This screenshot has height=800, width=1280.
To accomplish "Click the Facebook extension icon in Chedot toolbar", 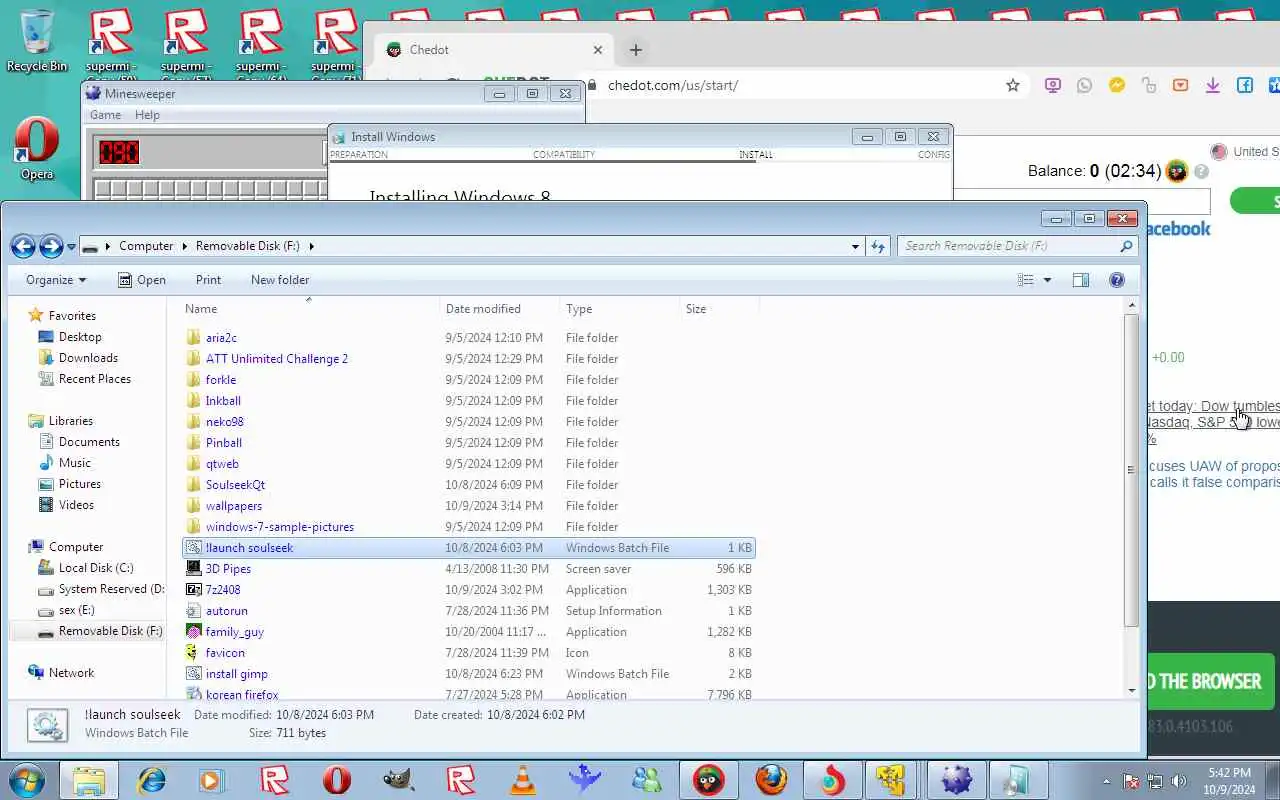I will click(x=1245, y=86).
